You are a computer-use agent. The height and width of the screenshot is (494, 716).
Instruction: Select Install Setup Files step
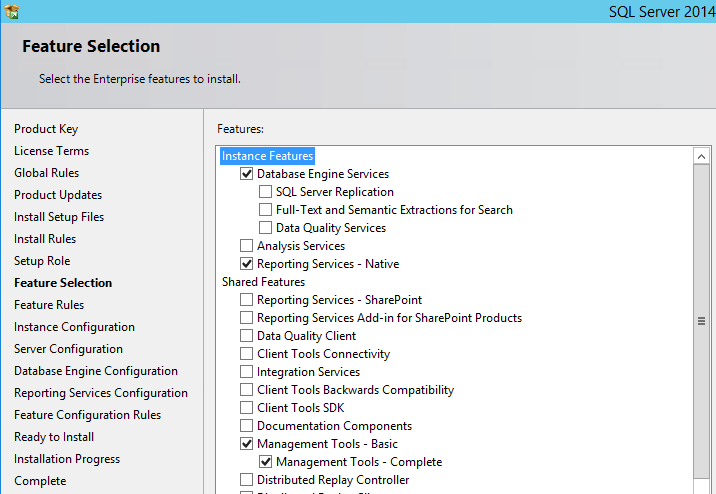click(x=59, y=217)
